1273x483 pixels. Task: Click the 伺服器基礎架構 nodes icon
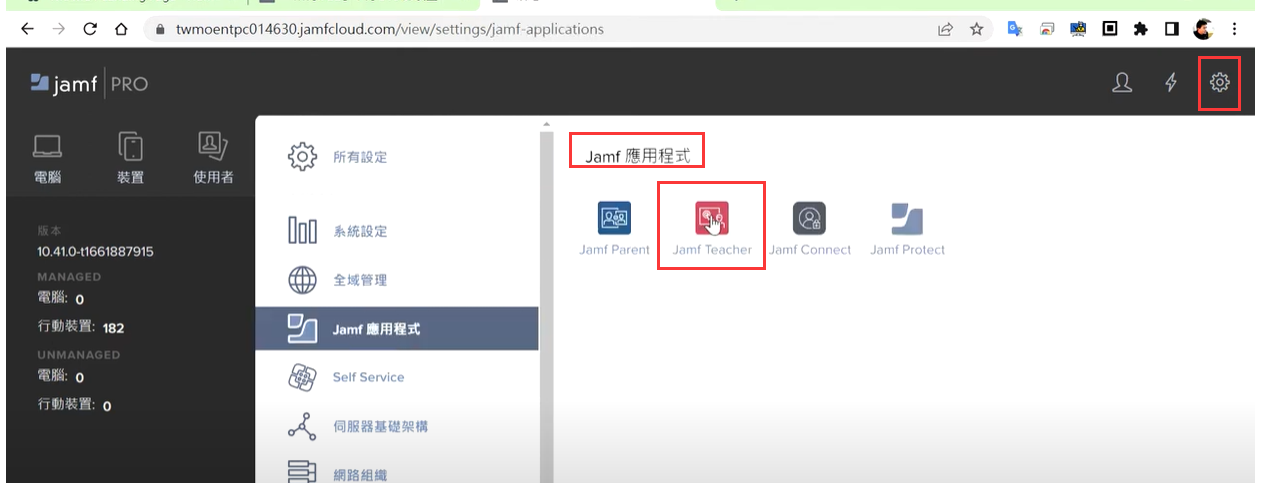pos(302,426)
